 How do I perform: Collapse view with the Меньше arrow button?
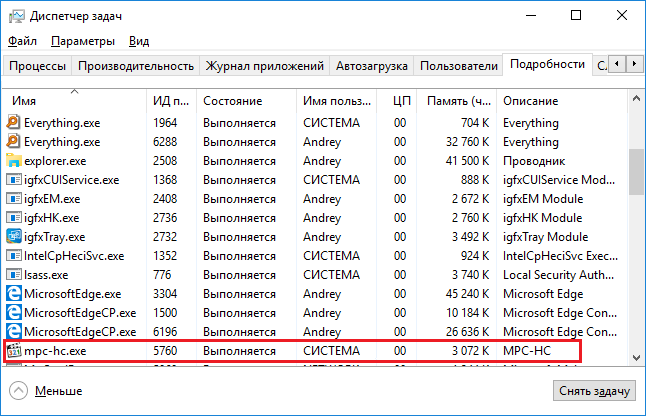click(x=17, y=391)
